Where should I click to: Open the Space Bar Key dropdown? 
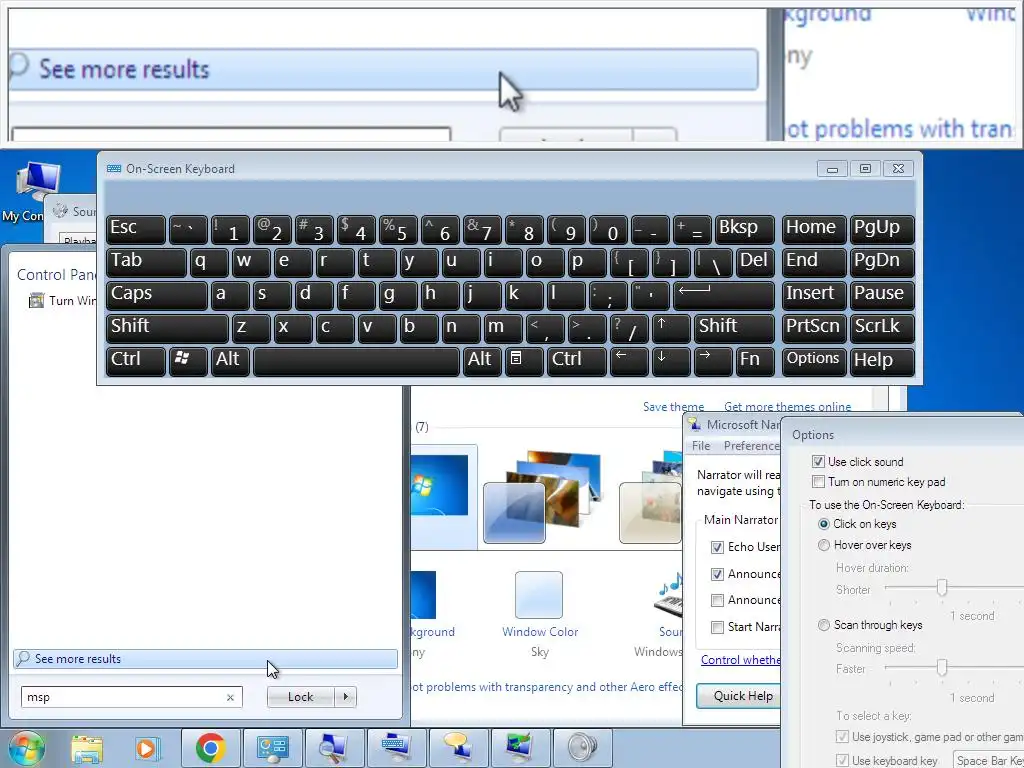click(x=988, y=761)
